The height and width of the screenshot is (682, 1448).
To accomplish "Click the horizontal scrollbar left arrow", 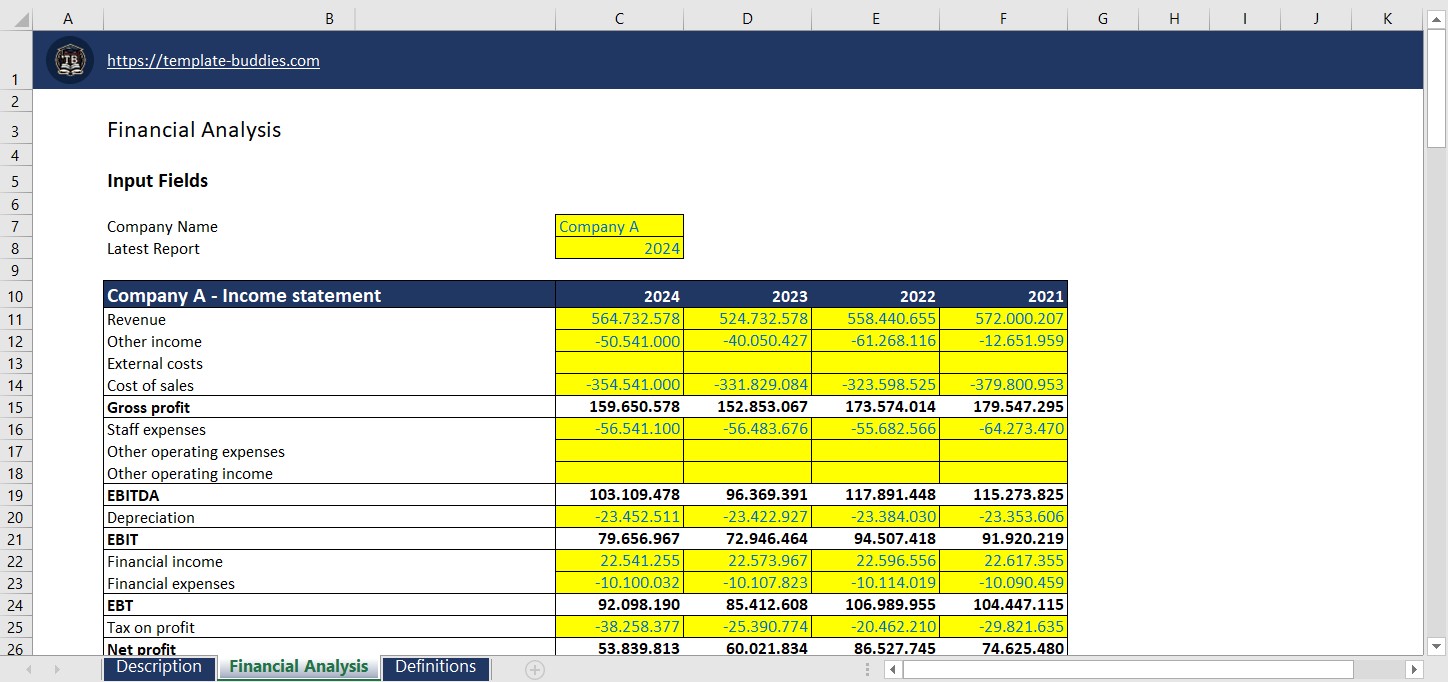I will [893, 669].
